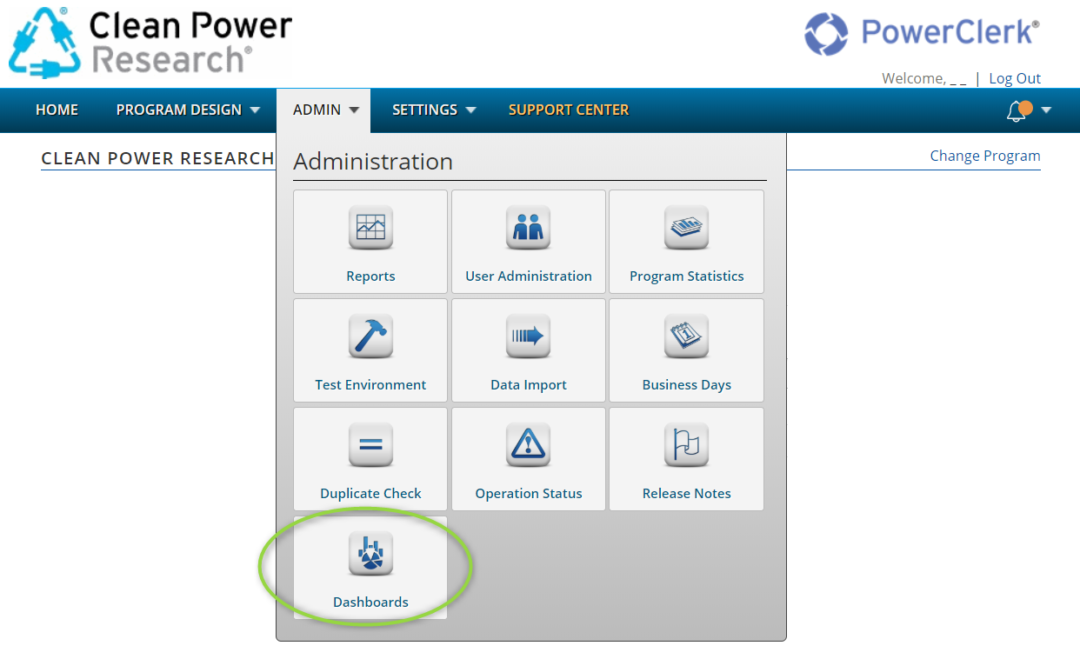View the Release Notes
The image size is (1080, 659).
tap(686, 458)
